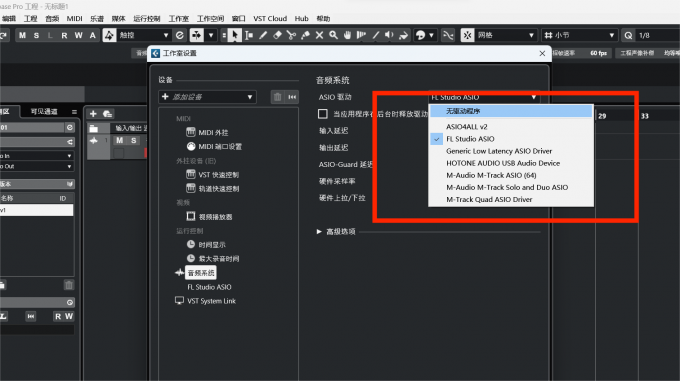Click the input/output folder track icon
680x381 pixels.
tap(93, 128)
